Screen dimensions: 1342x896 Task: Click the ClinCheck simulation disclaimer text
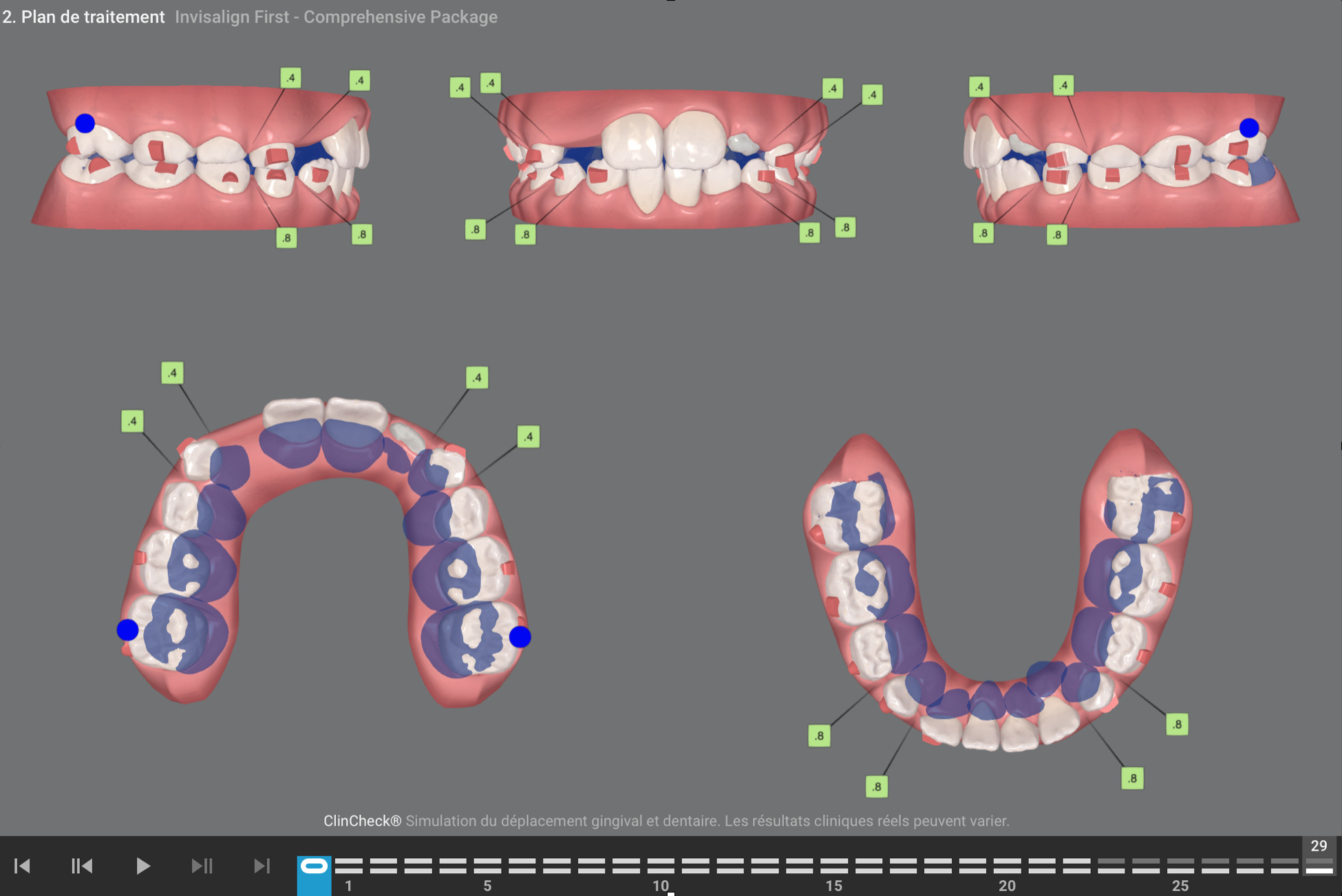click(666, 821)
